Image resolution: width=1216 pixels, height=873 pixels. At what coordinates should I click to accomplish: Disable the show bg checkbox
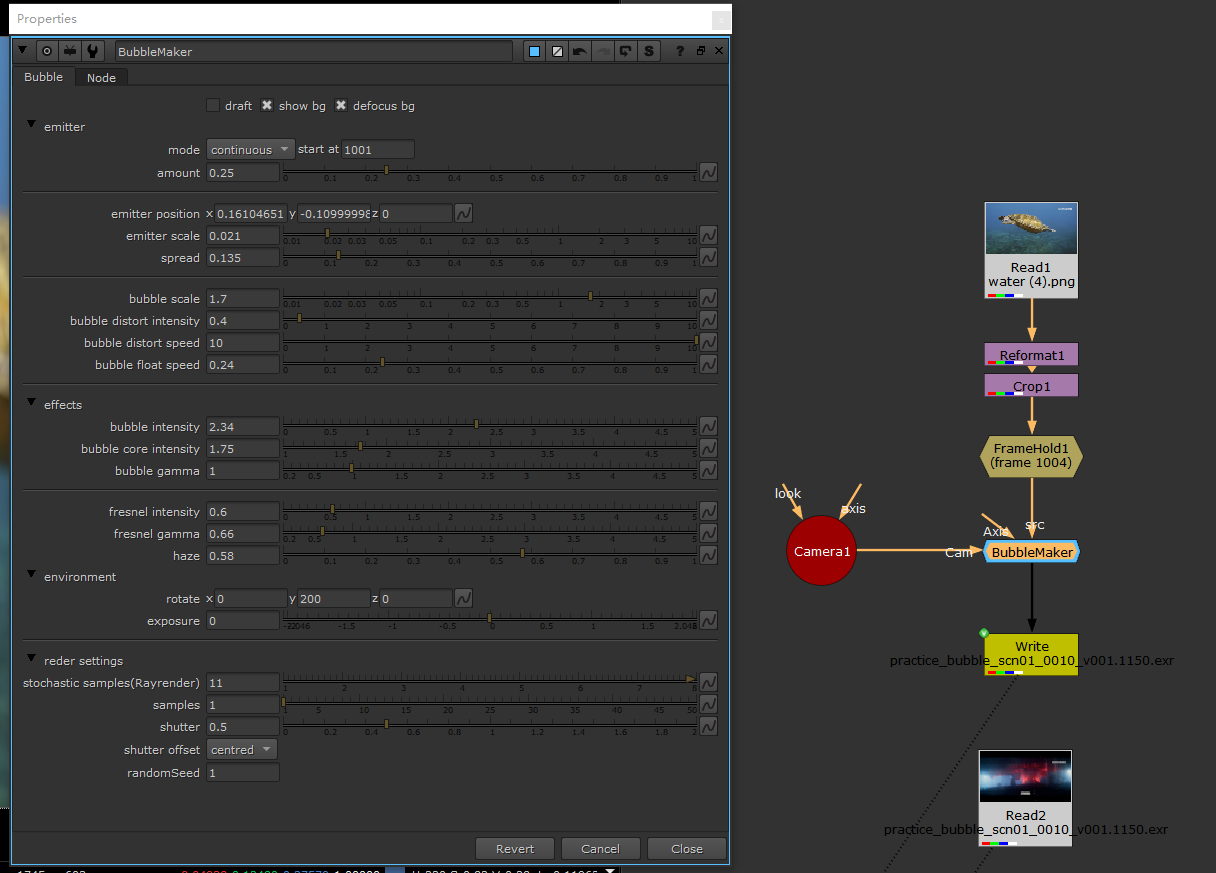pos(267,106)
